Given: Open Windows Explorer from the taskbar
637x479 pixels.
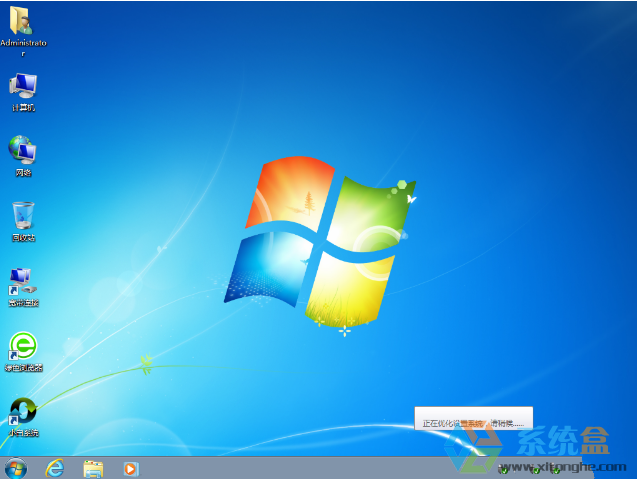Looking at the screenshot, I should tap(93, 469).
